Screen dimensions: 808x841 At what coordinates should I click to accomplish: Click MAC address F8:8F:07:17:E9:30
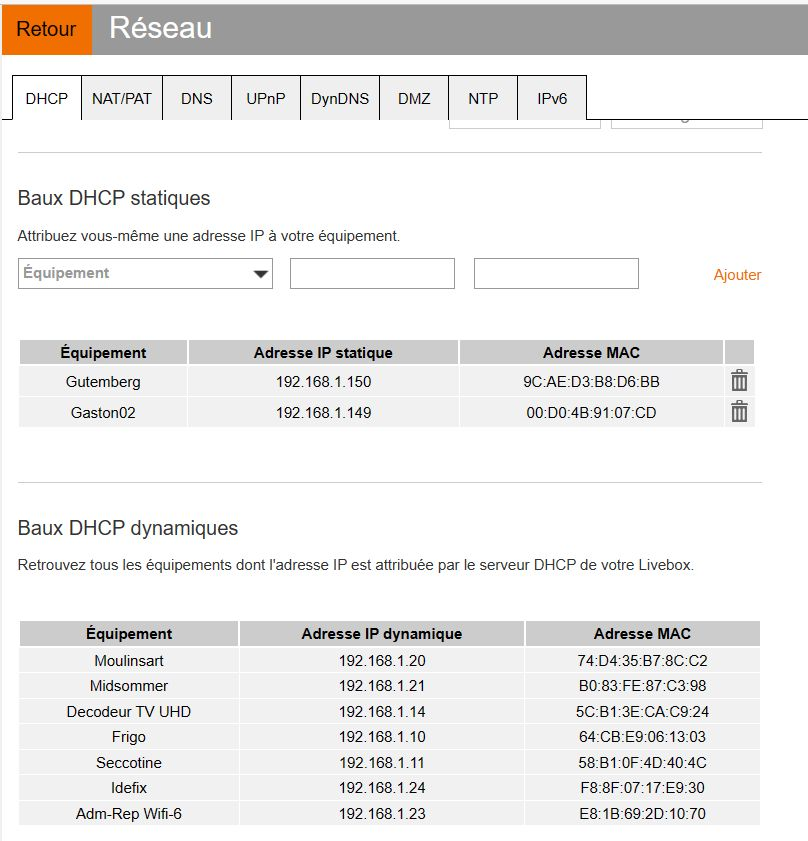click(642, 787)
